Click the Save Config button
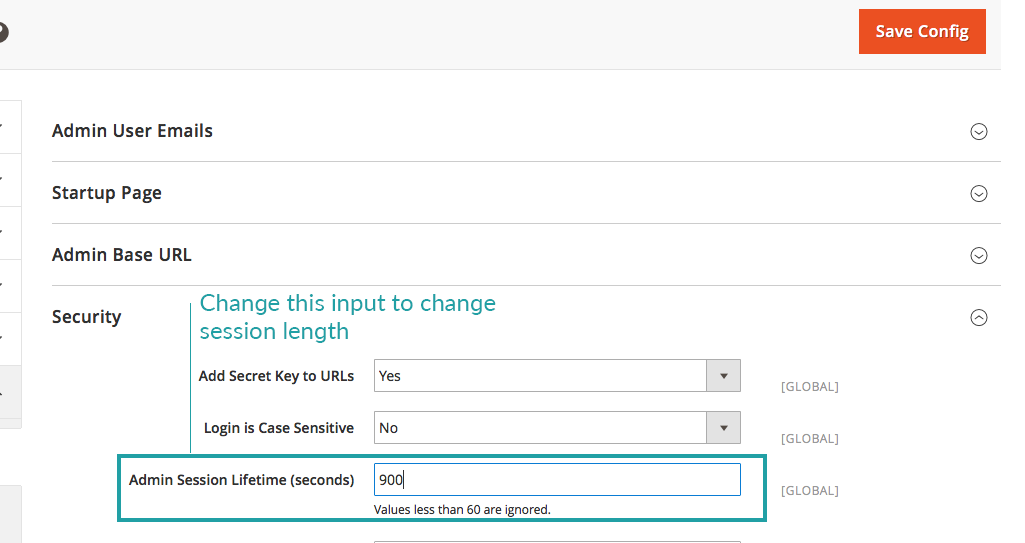The image size is (1025, 543). (921, 32)
